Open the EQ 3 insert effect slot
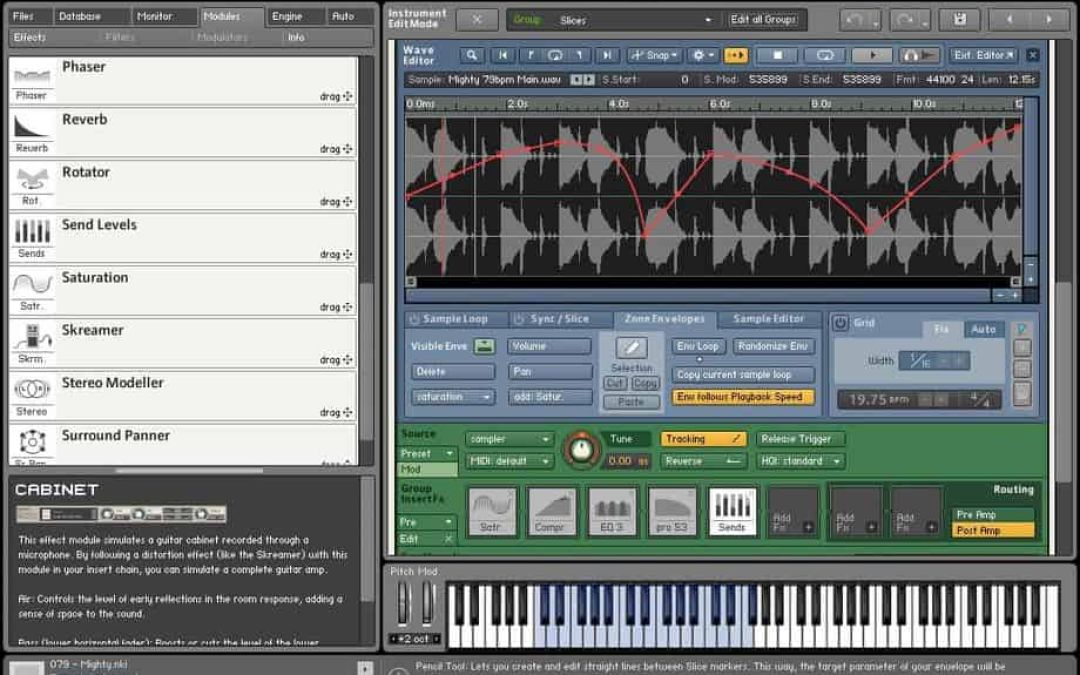Screen dimensions: 1080x675 pyautogui.click(x=612, y=511)
